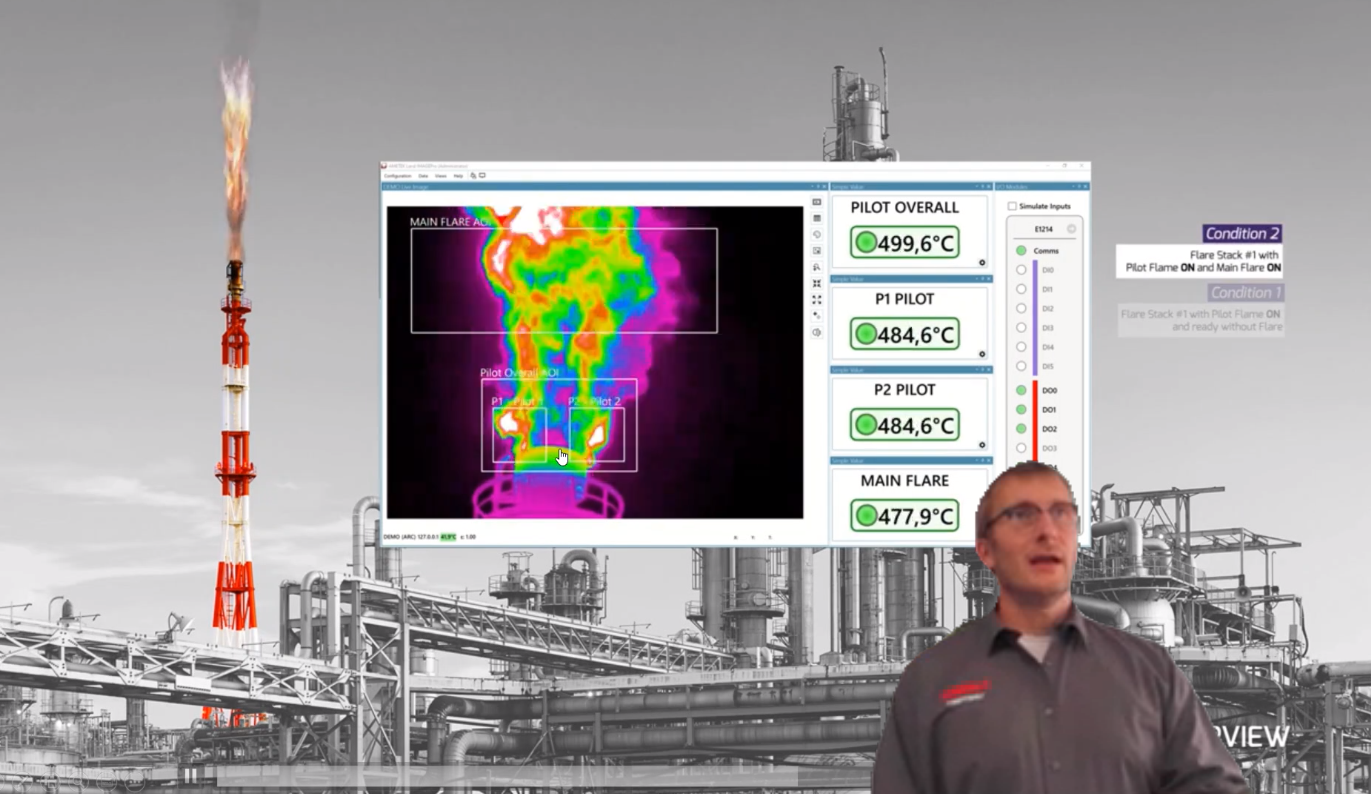Open the Data menu

(423, 176)
